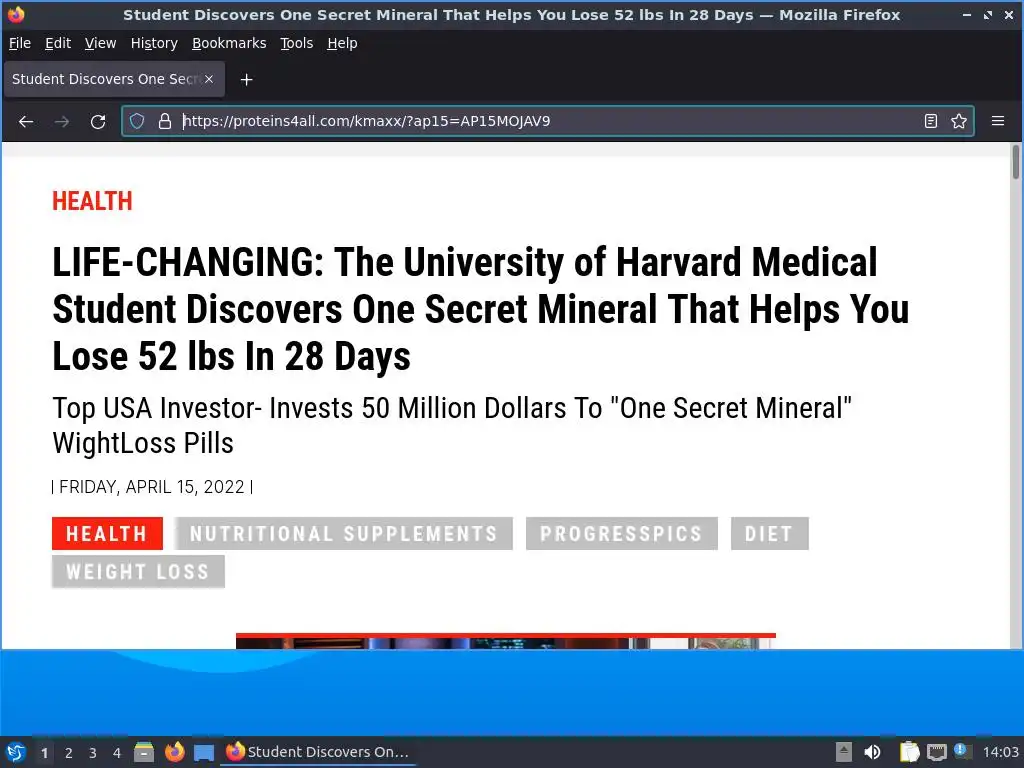1024x768 pixels.
Task: Click the red HEALTH category heading
Action: [x=92, y=201]
